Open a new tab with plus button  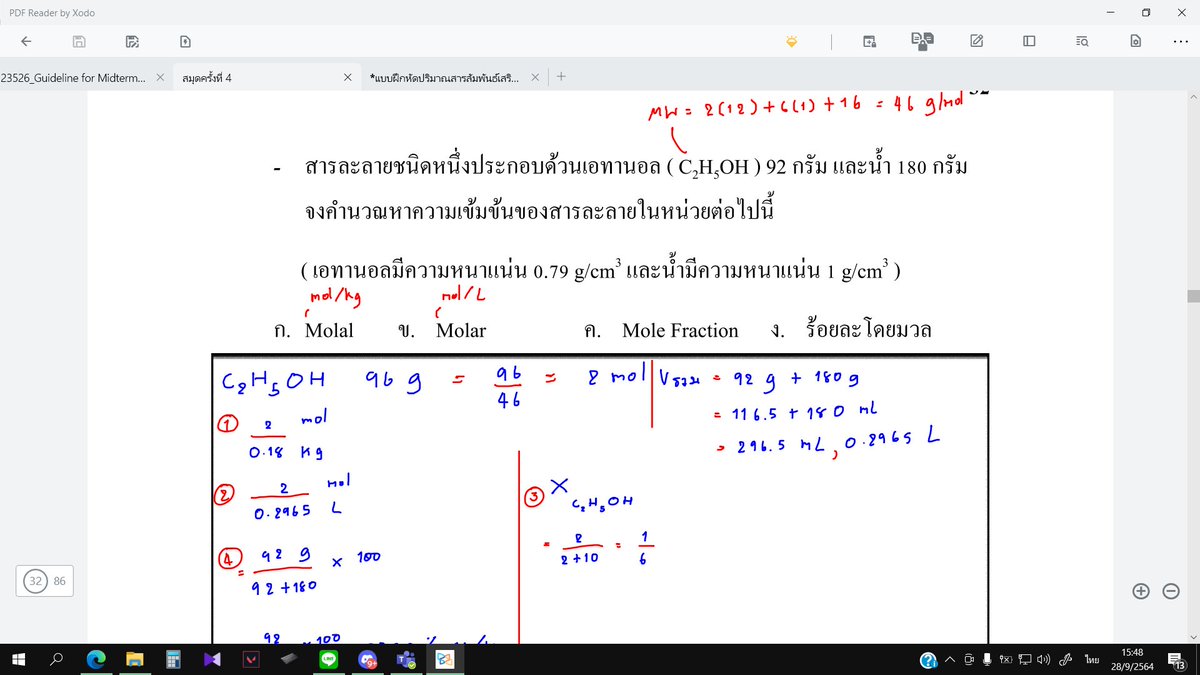click(561, 76)
